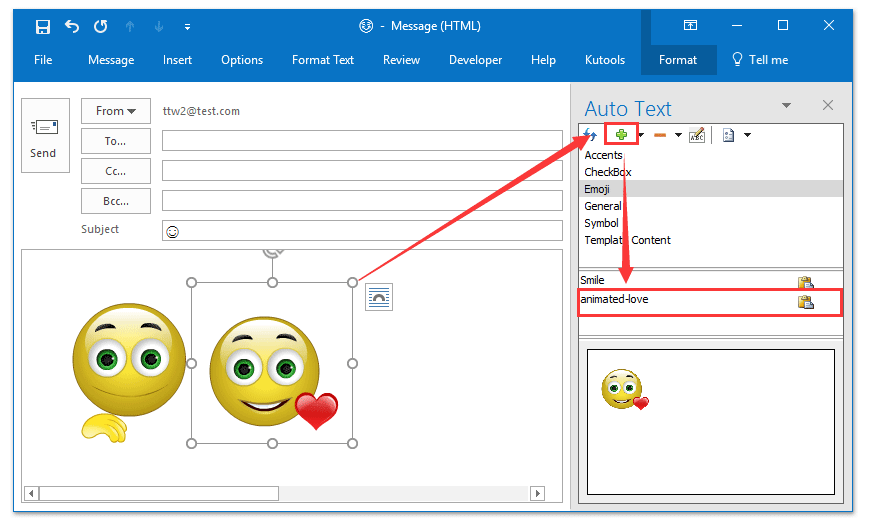Open the Options ribbon tab
Image resolution: width=869 pixels, height=528 pixels.
click(242, 60)
